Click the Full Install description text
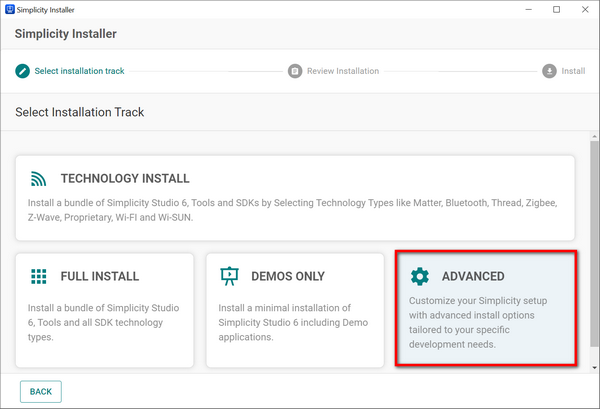The height and width of the screenshot is (409, 600). click(x=103, y=323)
